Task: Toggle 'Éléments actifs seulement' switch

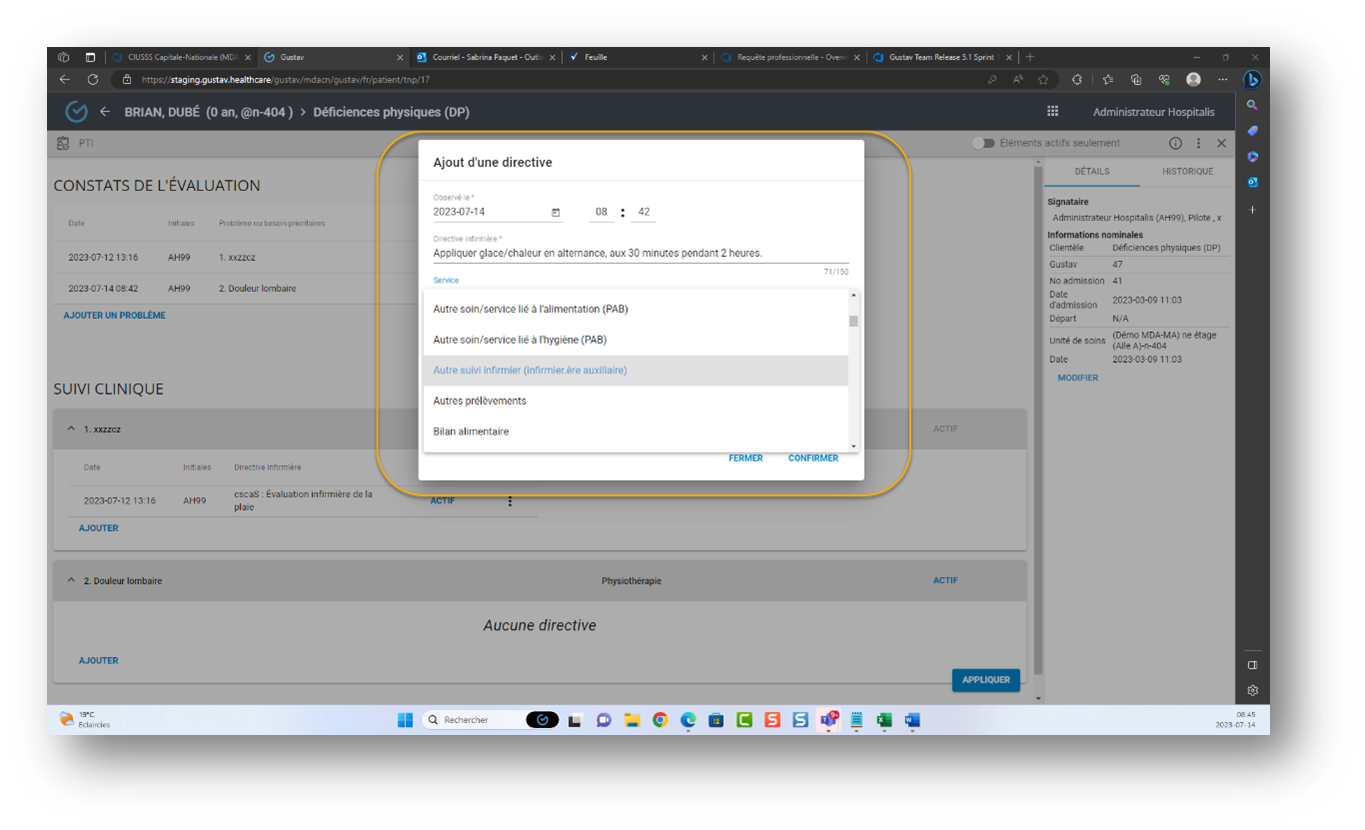Action: pos(984,143)
